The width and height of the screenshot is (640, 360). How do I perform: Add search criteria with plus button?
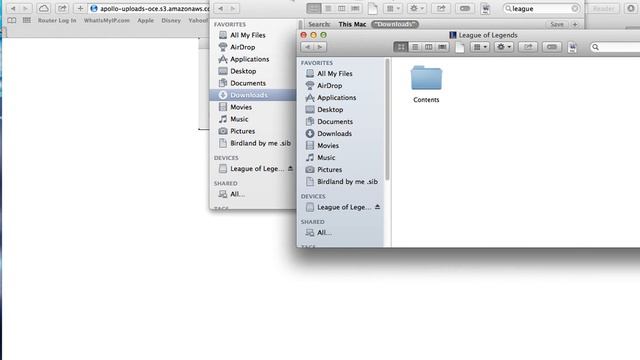[x=575, y=24]
